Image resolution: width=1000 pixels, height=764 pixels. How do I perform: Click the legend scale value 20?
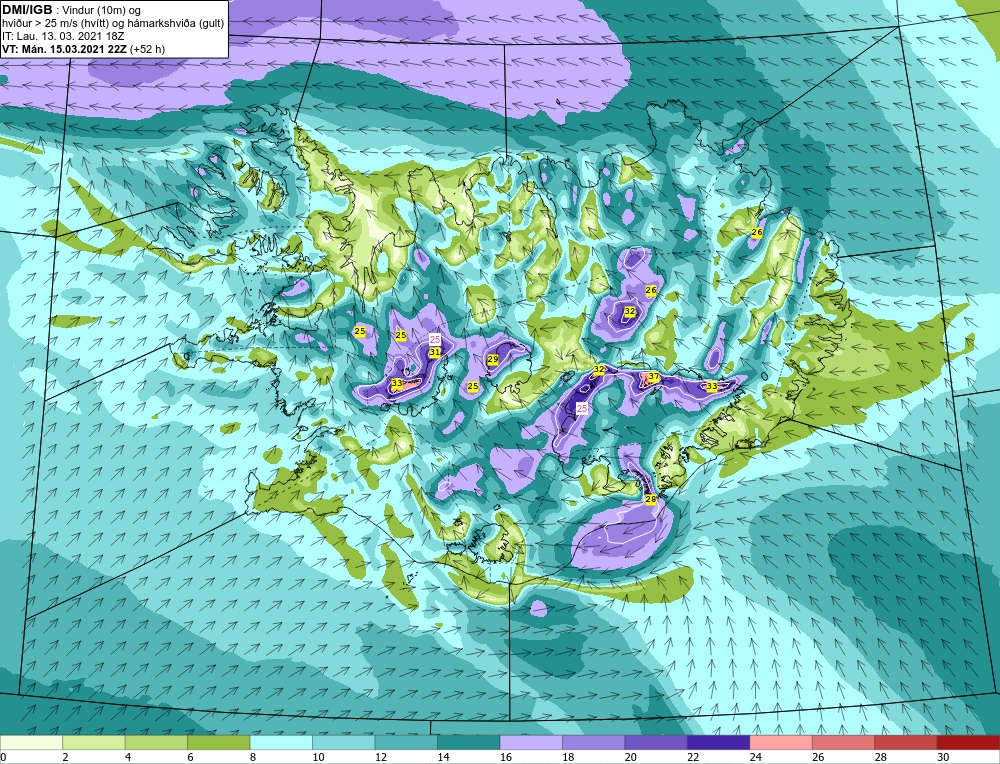[631, 757]
